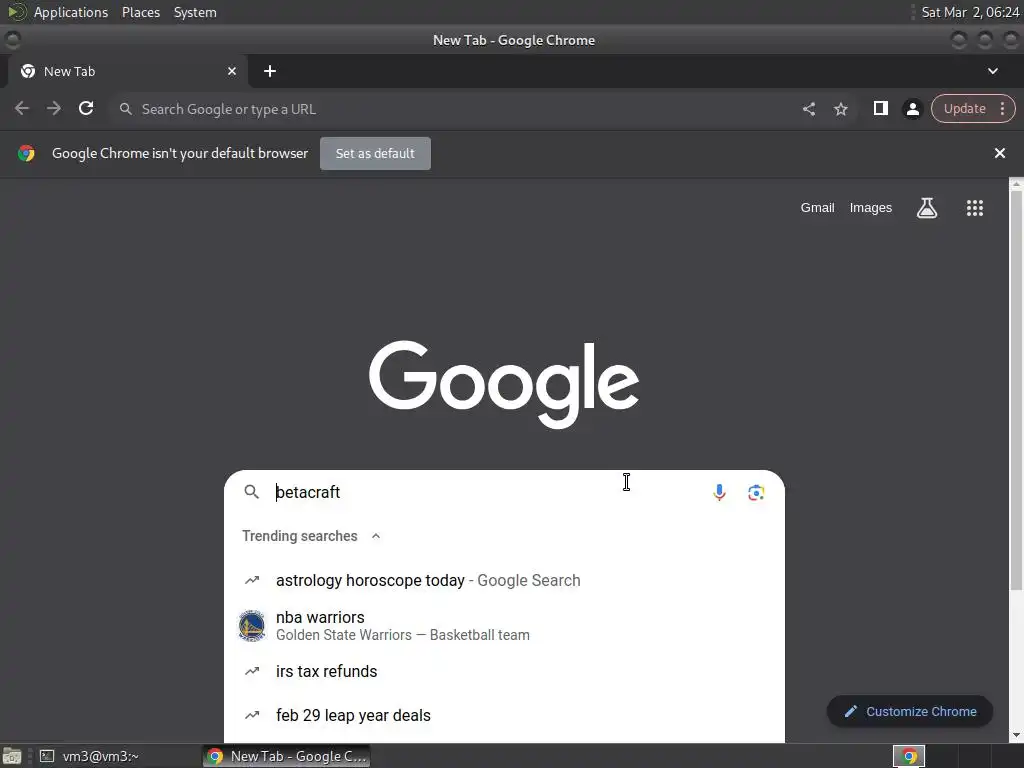The image size is (1024, 768).
Task: Collapse the Trending searches section
Action: (376, 536)
